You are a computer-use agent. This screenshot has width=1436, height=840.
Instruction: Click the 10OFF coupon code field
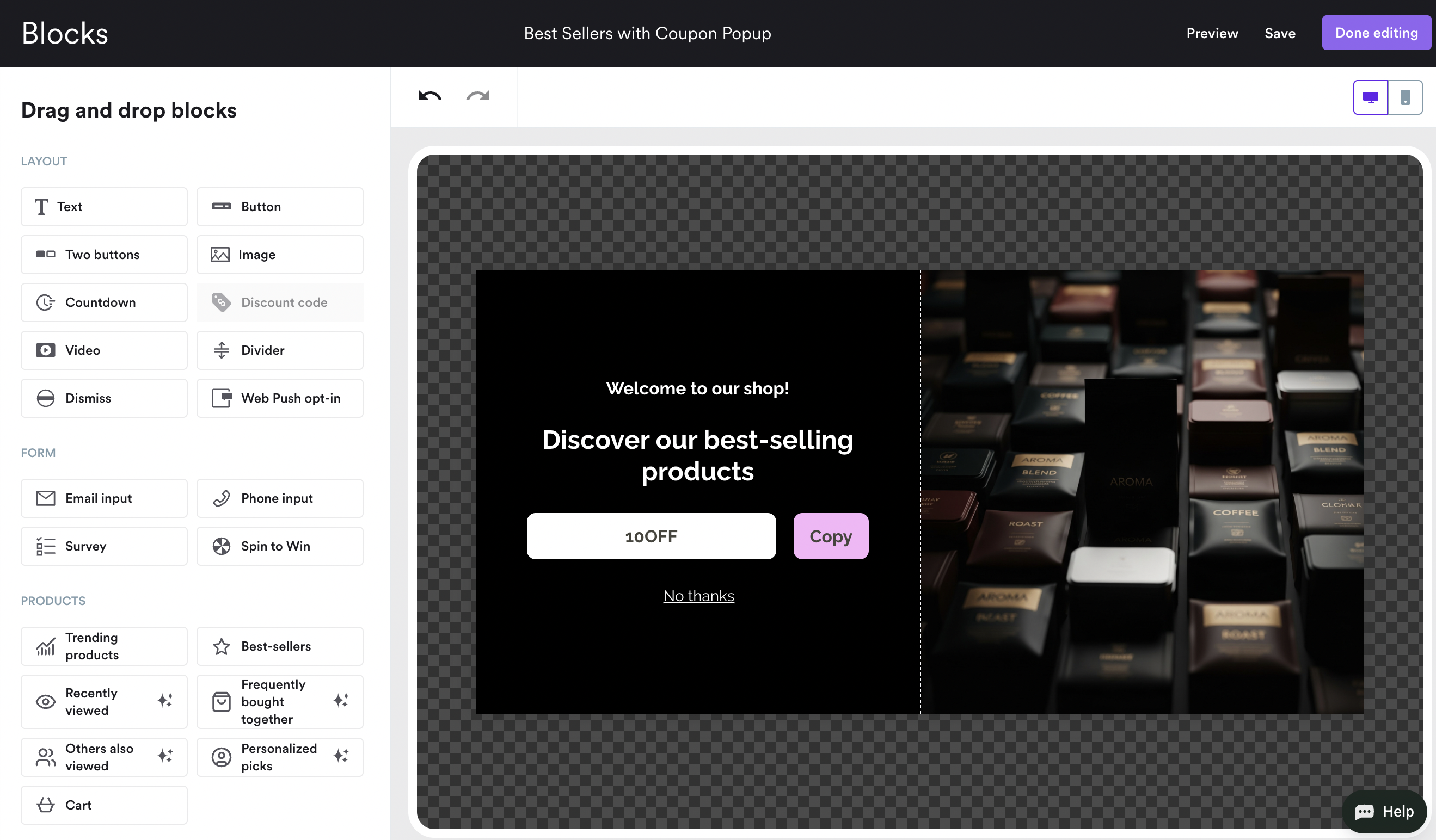pos(651,536)
